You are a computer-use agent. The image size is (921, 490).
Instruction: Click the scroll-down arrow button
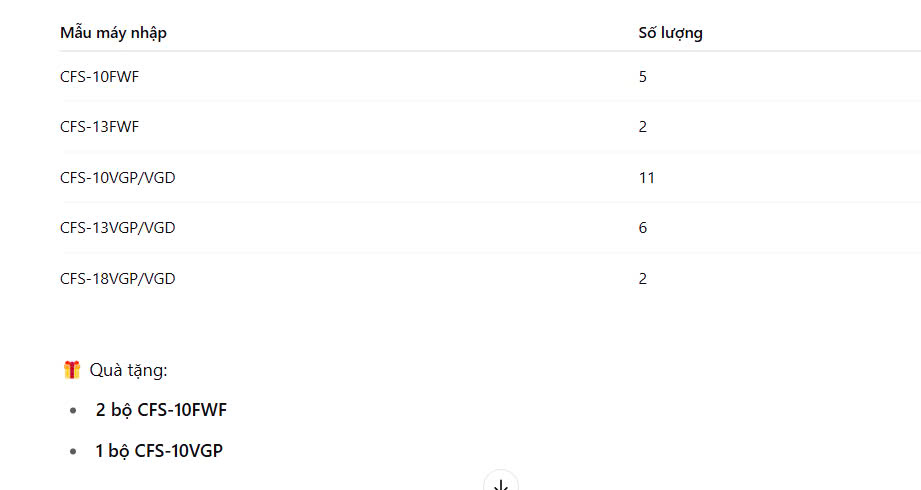[x=501, y=483]
